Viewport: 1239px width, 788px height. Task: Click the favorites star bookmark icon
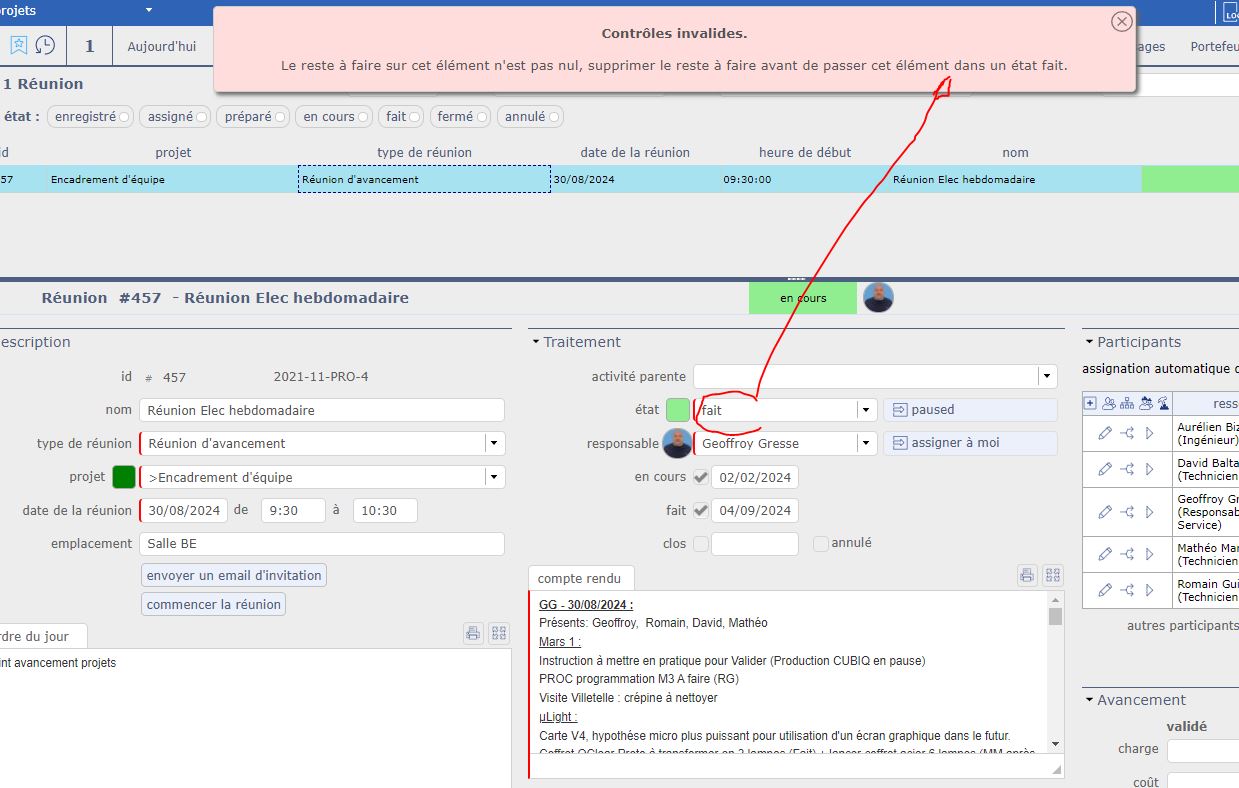click(19, 45)
